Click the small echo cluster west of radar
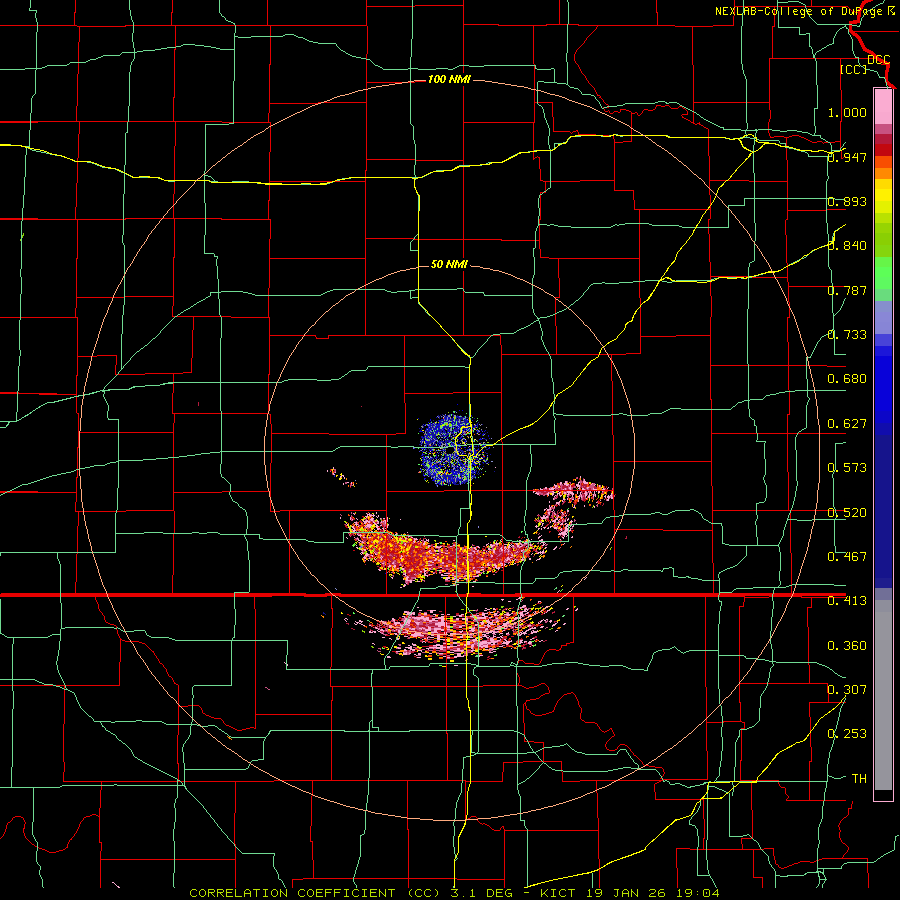This screenshot has width=900, height=900. click(x=343, y=477)
